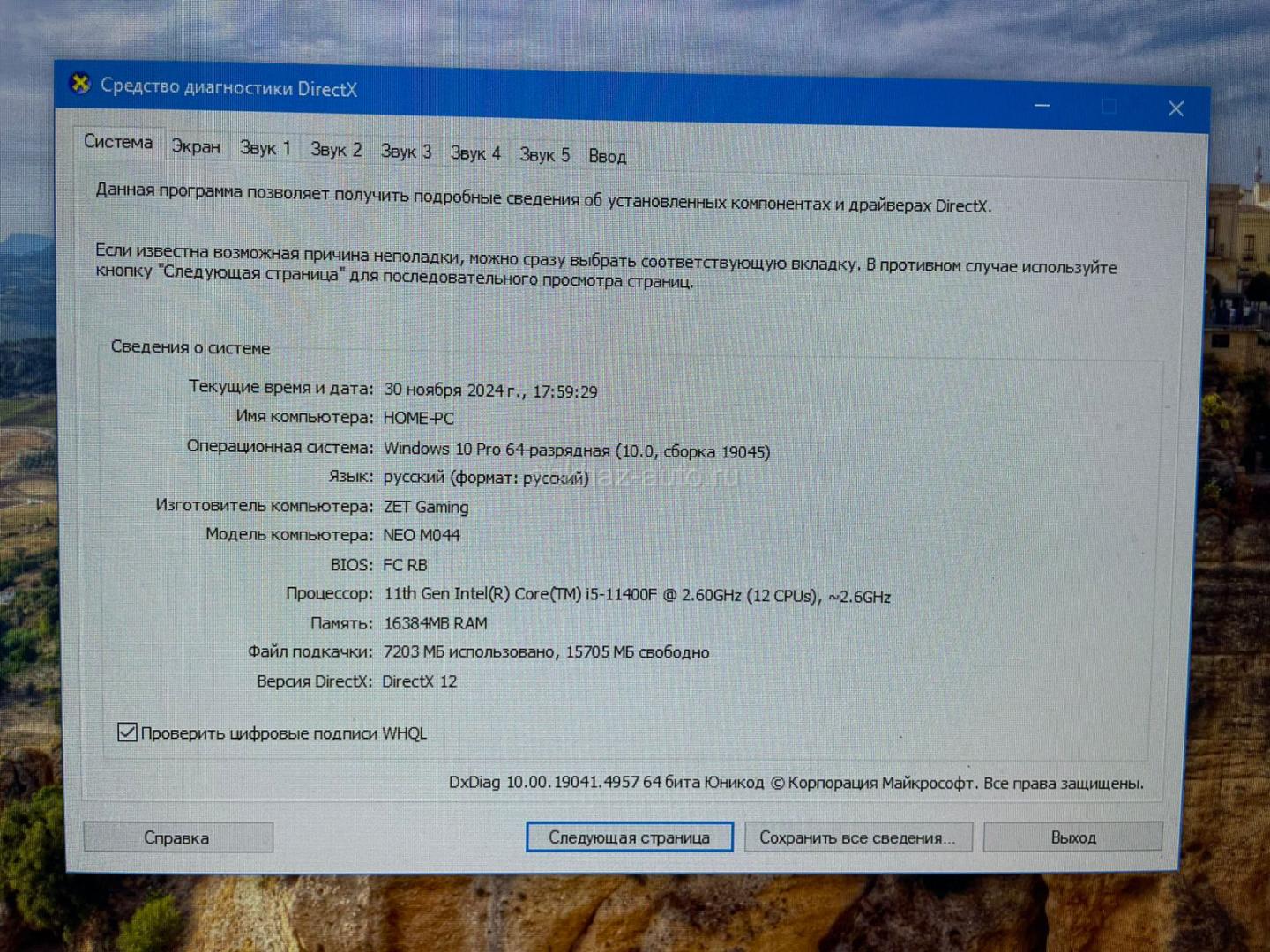The image size is (1270, 952).
Task: Click the window title Средство диагностики DirectX
Action: [x=228, y=87]
